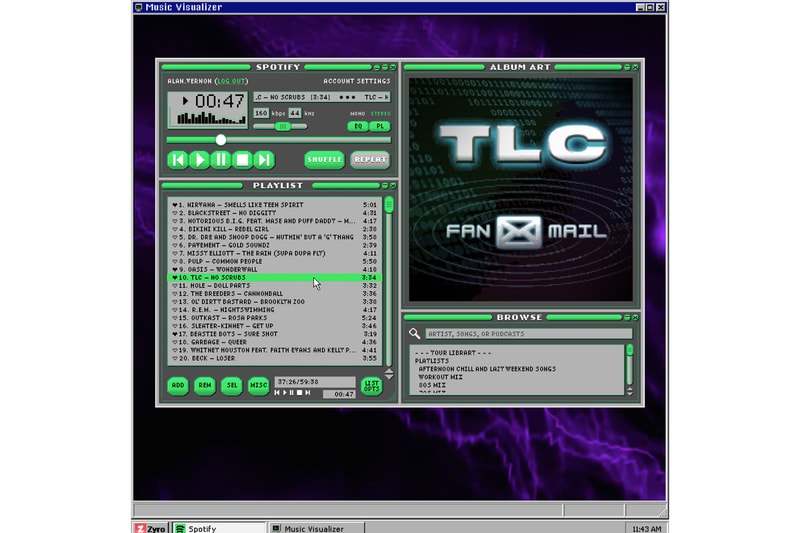The image size is (800, 533).
Task: Switch to Music Visualizer taskbar item
Action: (316, 528)
